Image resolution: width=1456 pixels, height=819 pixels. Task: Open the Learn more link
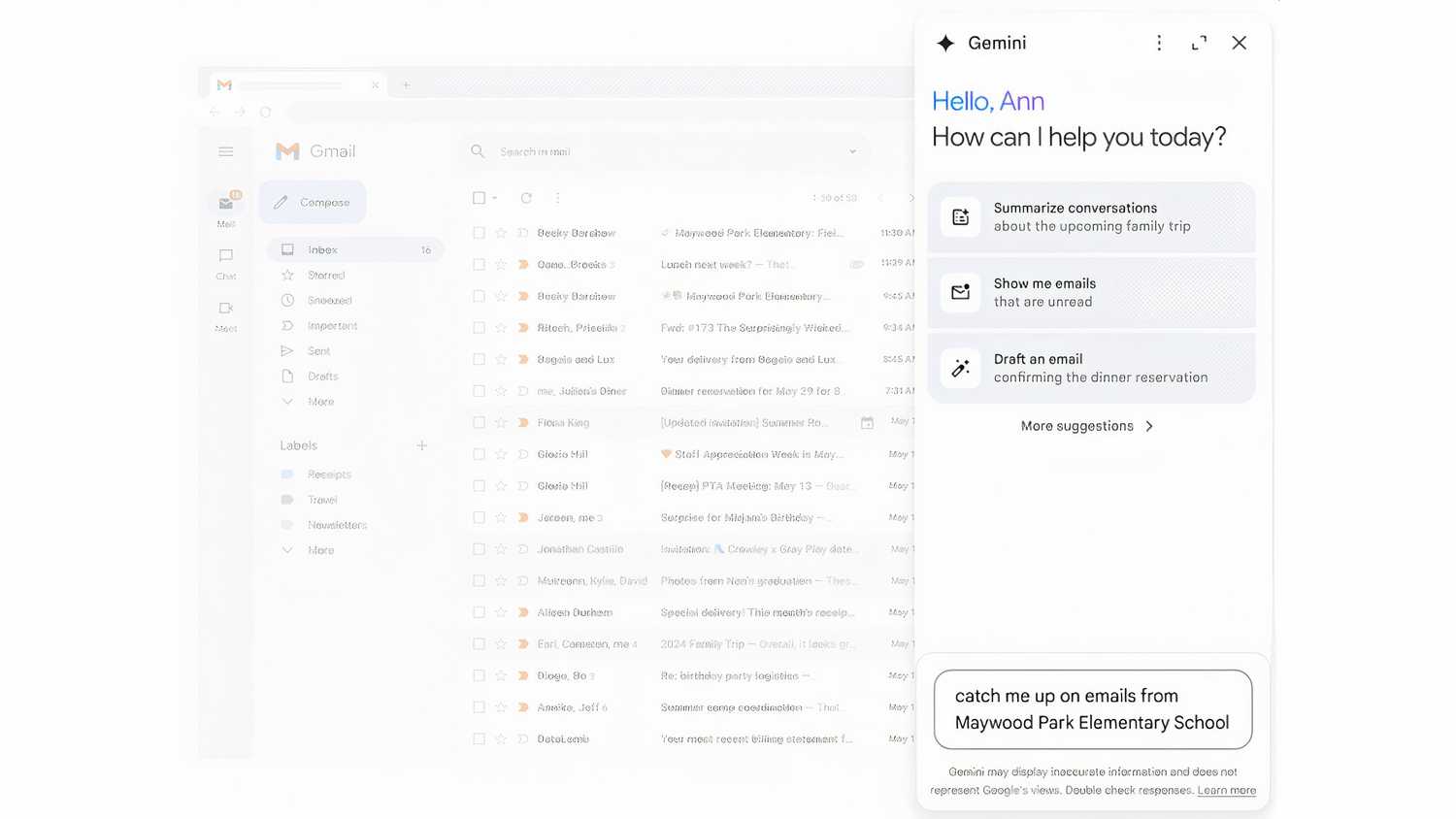[x=1227, y=790]
